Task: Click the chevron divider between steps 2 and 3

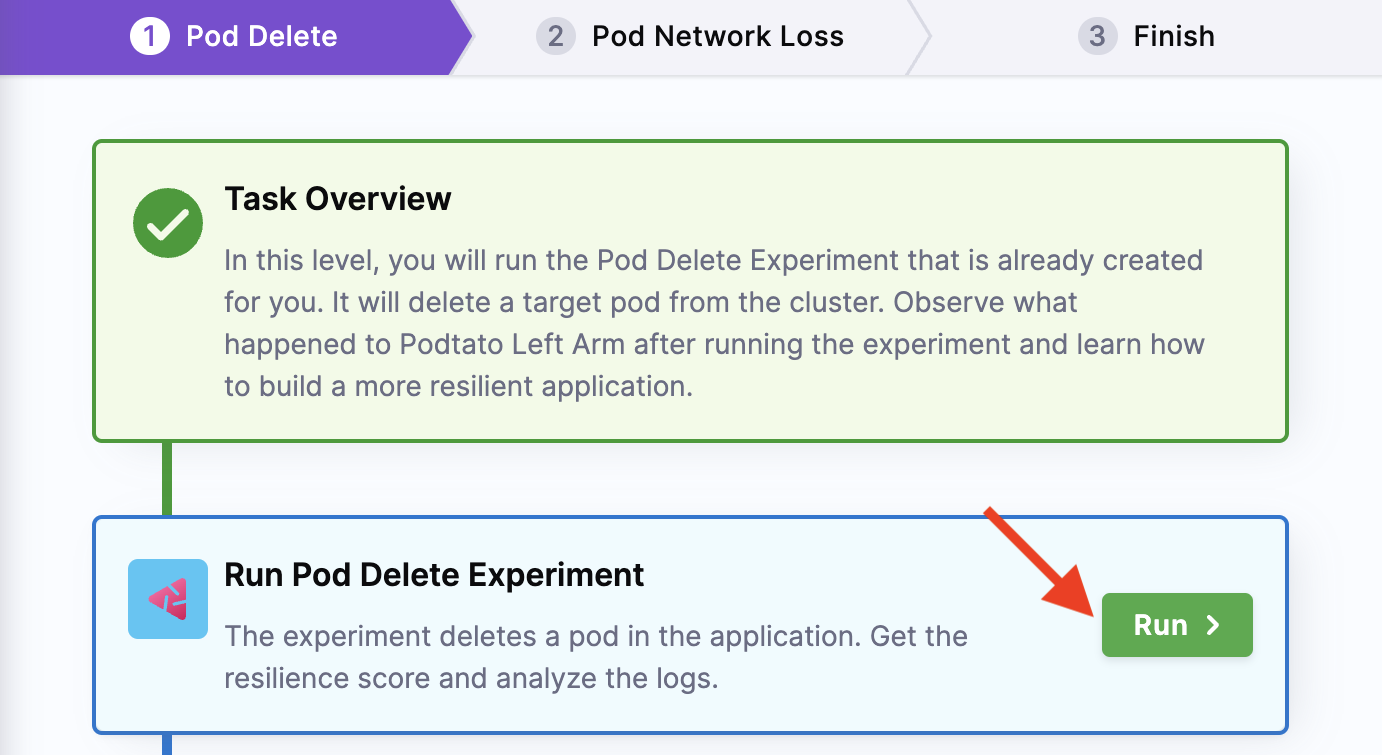Action: (918, 37)
